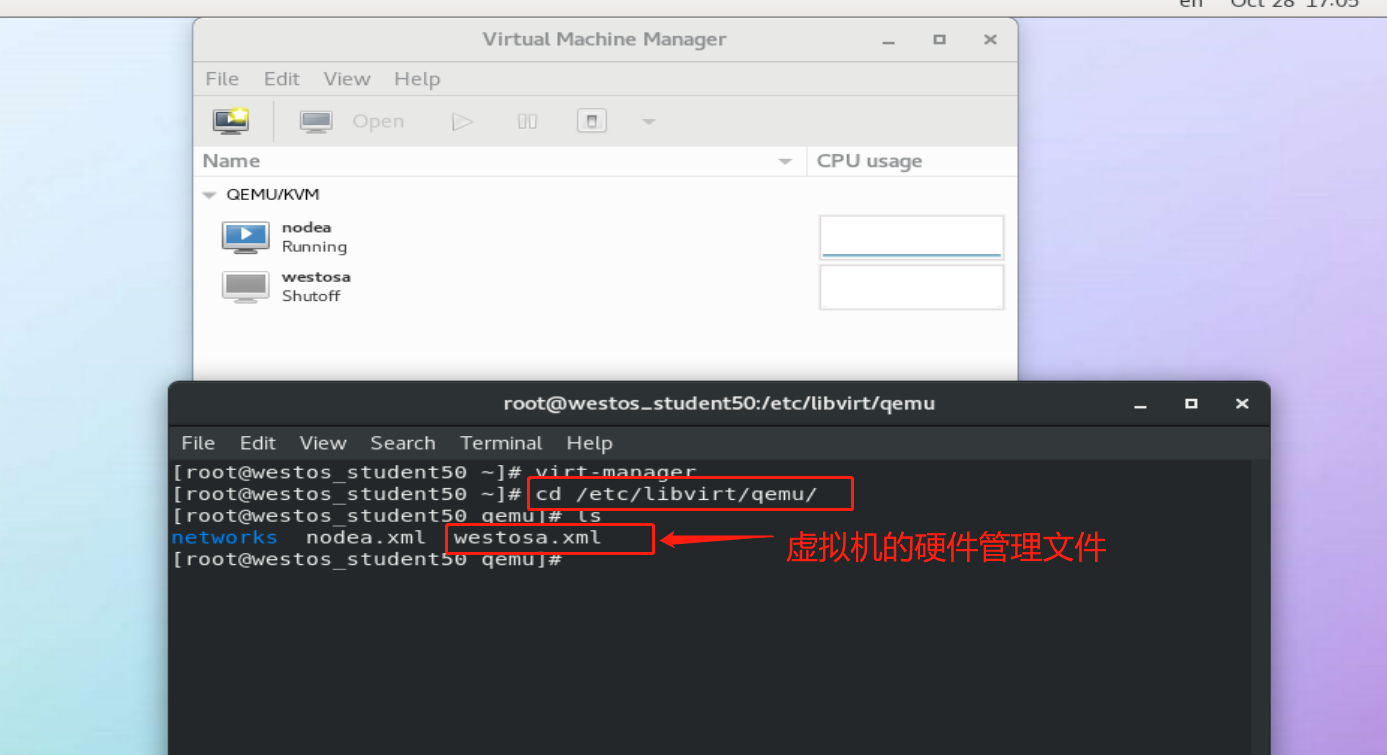This screenshot has height=755, width=1387.
Task: Open Virtual Machine Manager Help menu
Action: 417,79
